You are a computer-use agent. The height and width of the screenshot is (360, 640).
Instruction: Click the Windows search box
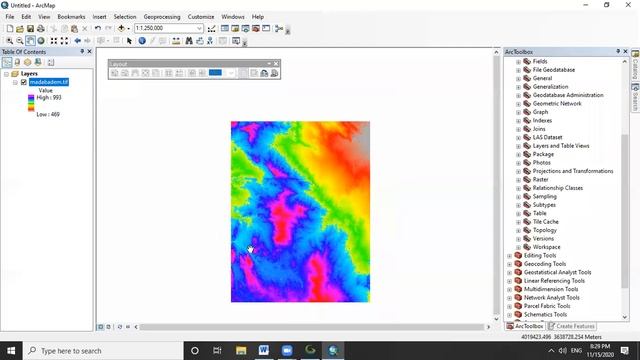[103, 351]
